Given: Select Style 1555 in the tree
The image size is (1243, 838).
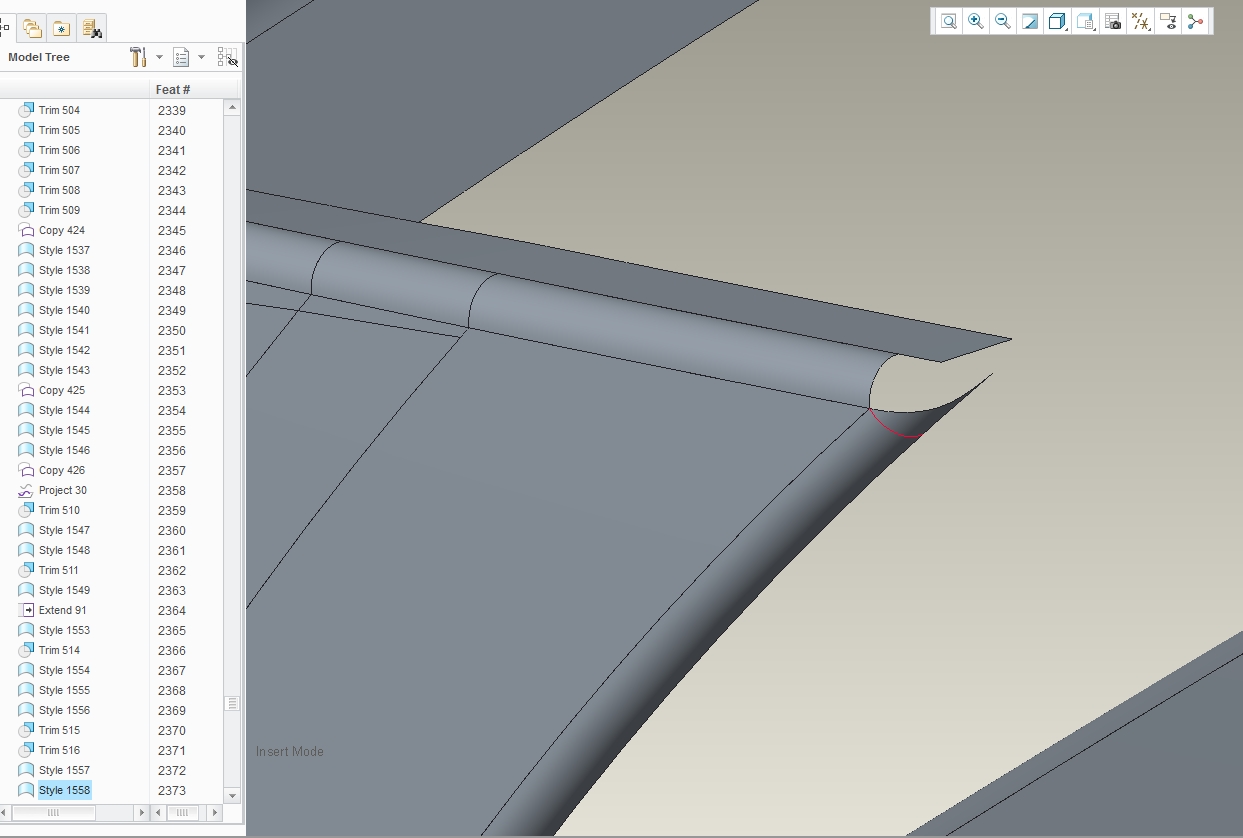Looking at the screenshot, I should point(64,690).
